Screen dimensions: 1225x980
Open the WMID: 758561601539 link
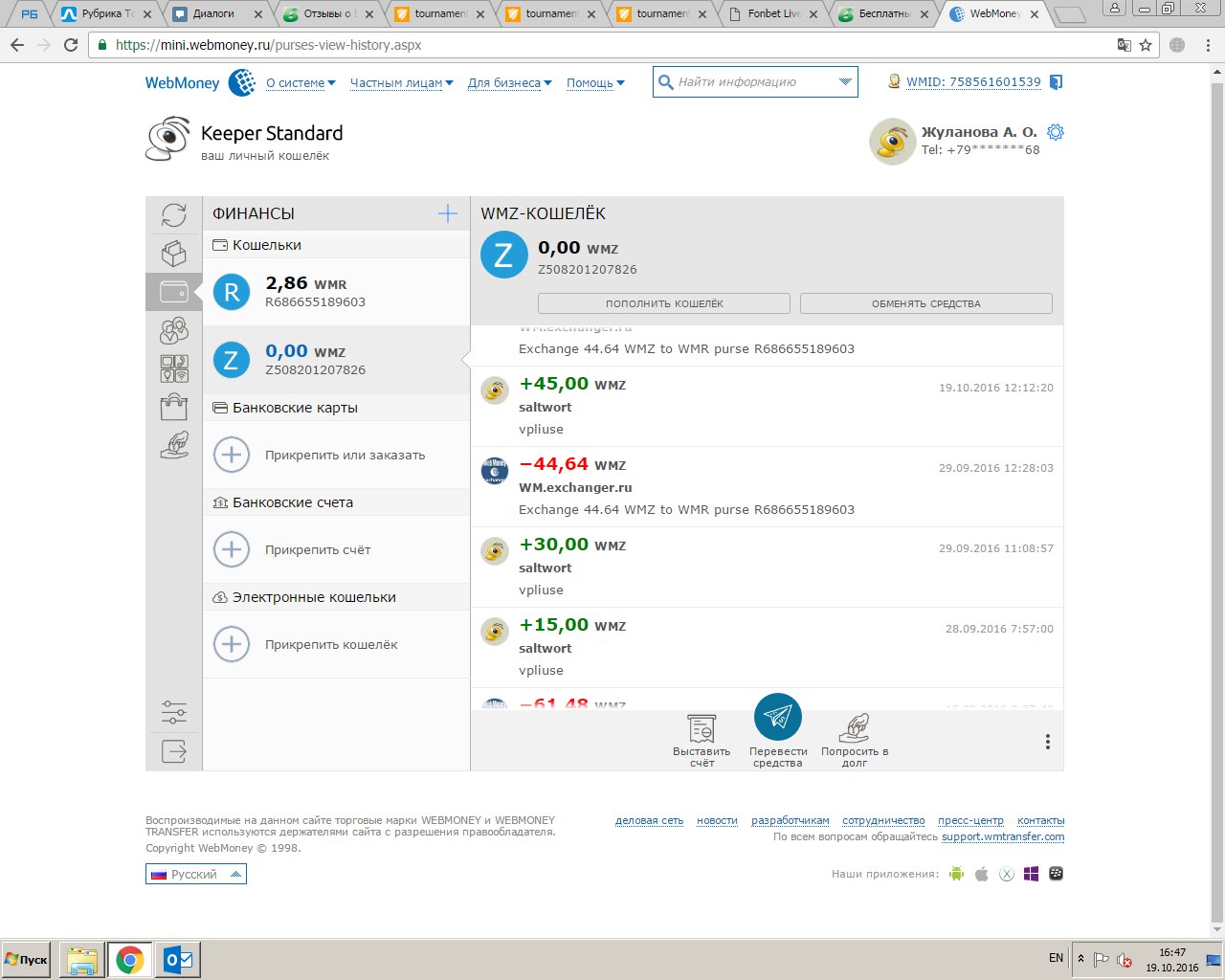pyautogui.click(x=973, y=82)
